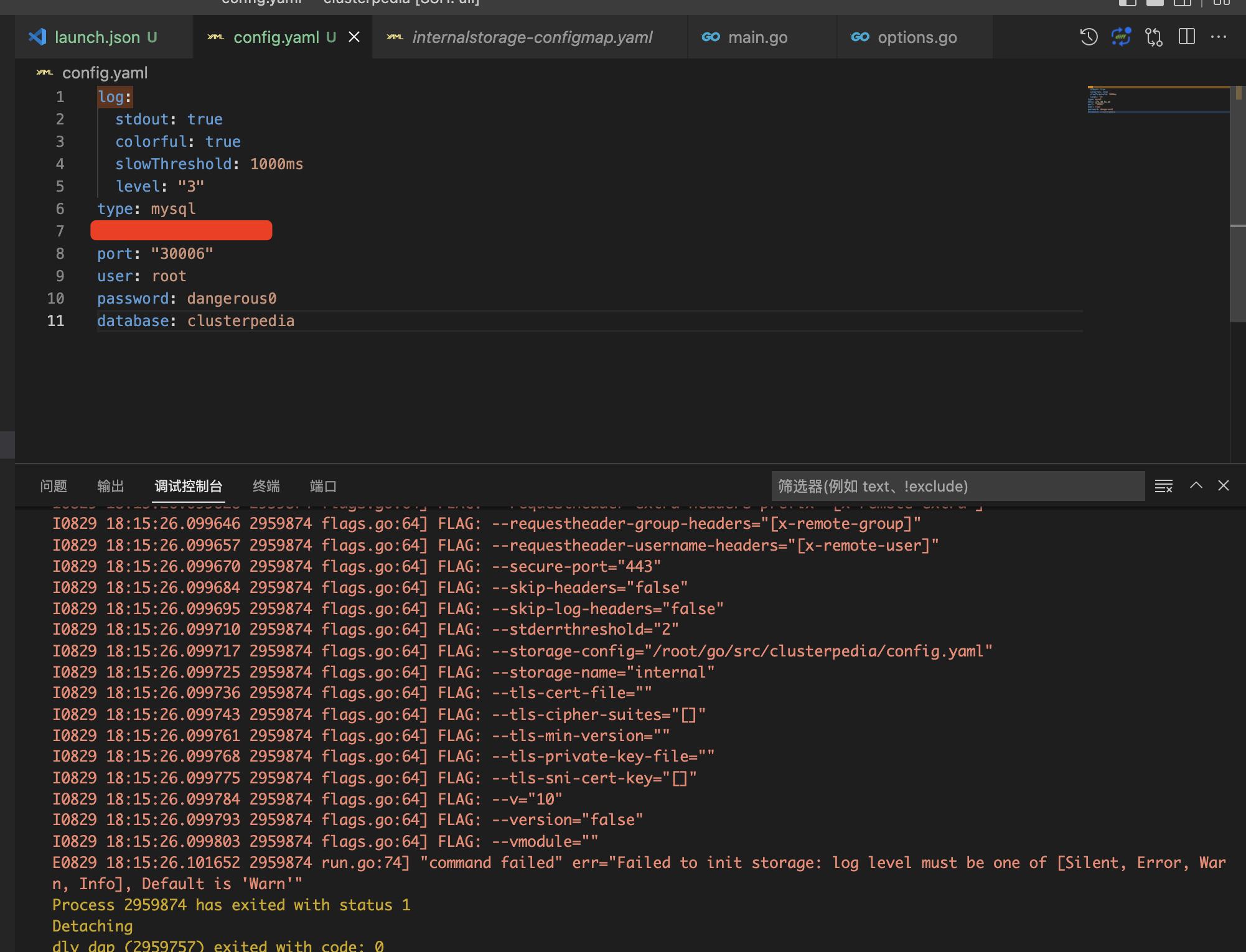1246x952 pixels.
Task: Open more editor actions via the ellipsis
Action: click(x=1218, y=37)
